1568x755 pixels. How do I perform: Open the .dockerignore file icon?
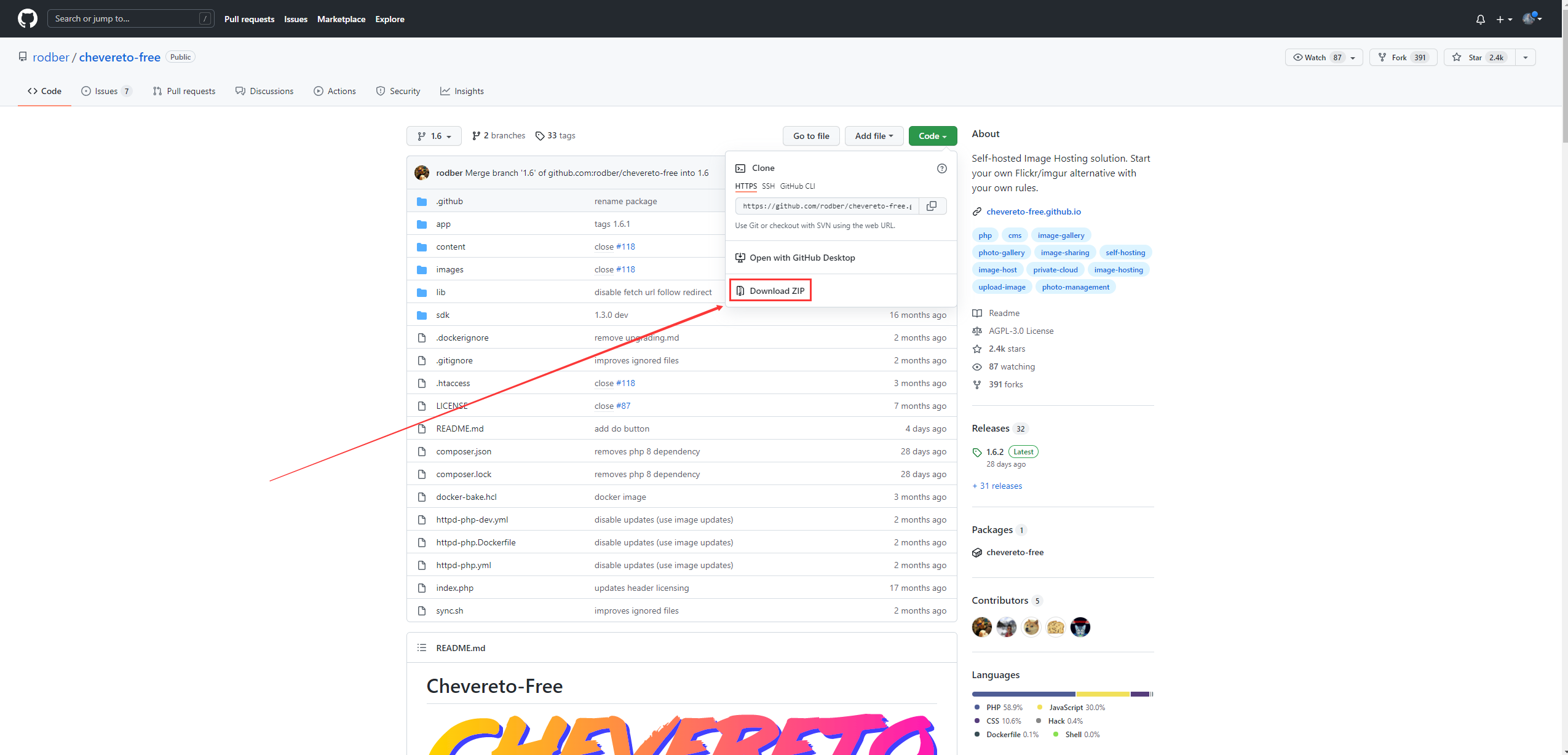(x=422, y=338)
